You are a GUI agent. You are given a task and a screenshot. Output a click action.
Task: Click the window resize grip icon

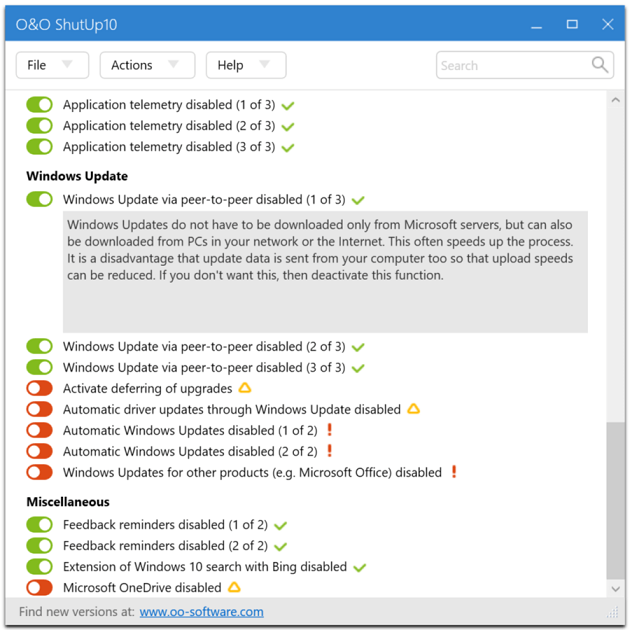click(613, 612)
